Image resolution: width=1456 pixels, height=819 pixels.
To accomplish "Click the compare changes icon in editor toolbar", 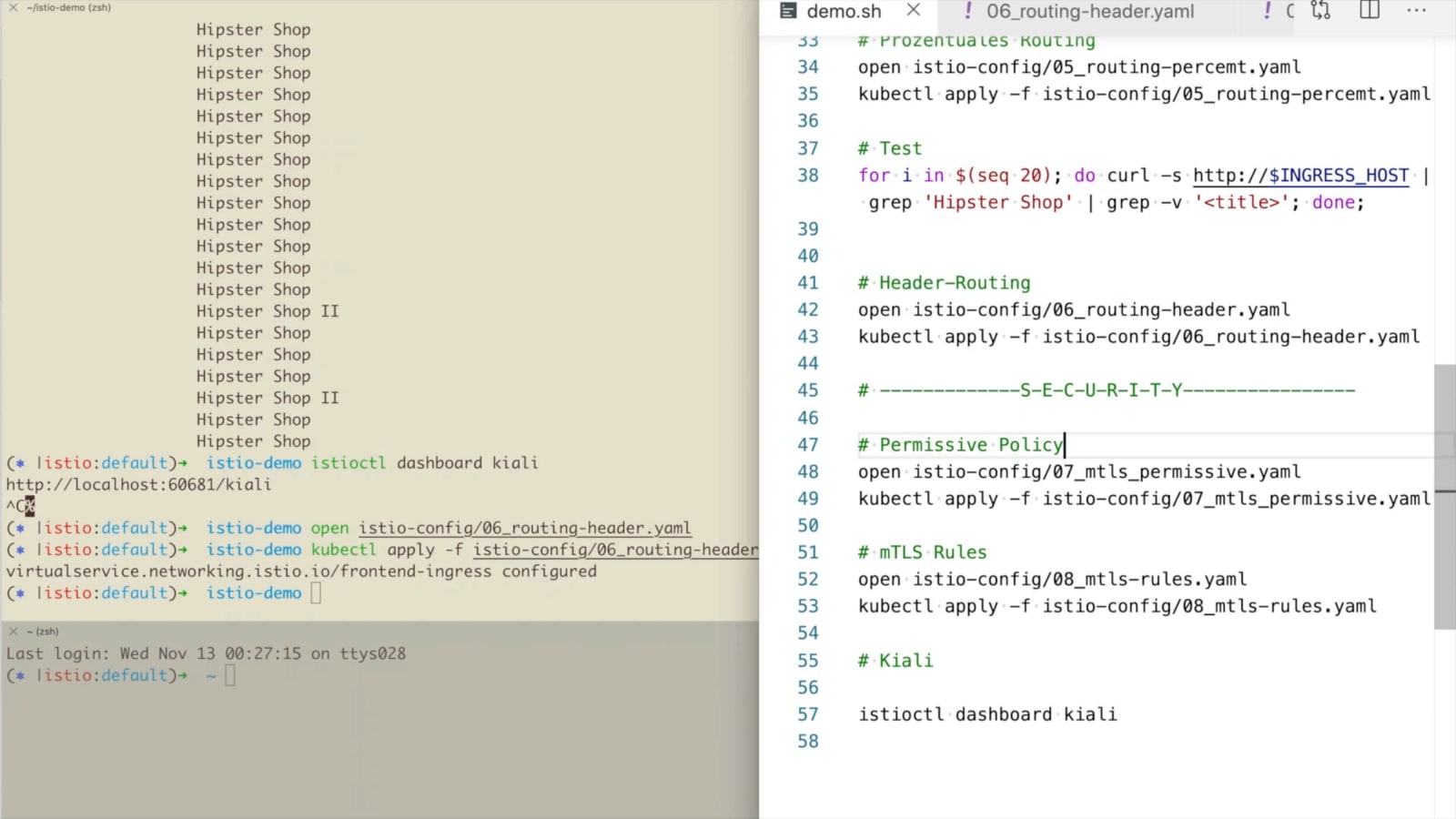I will (x=1321, y=11).
